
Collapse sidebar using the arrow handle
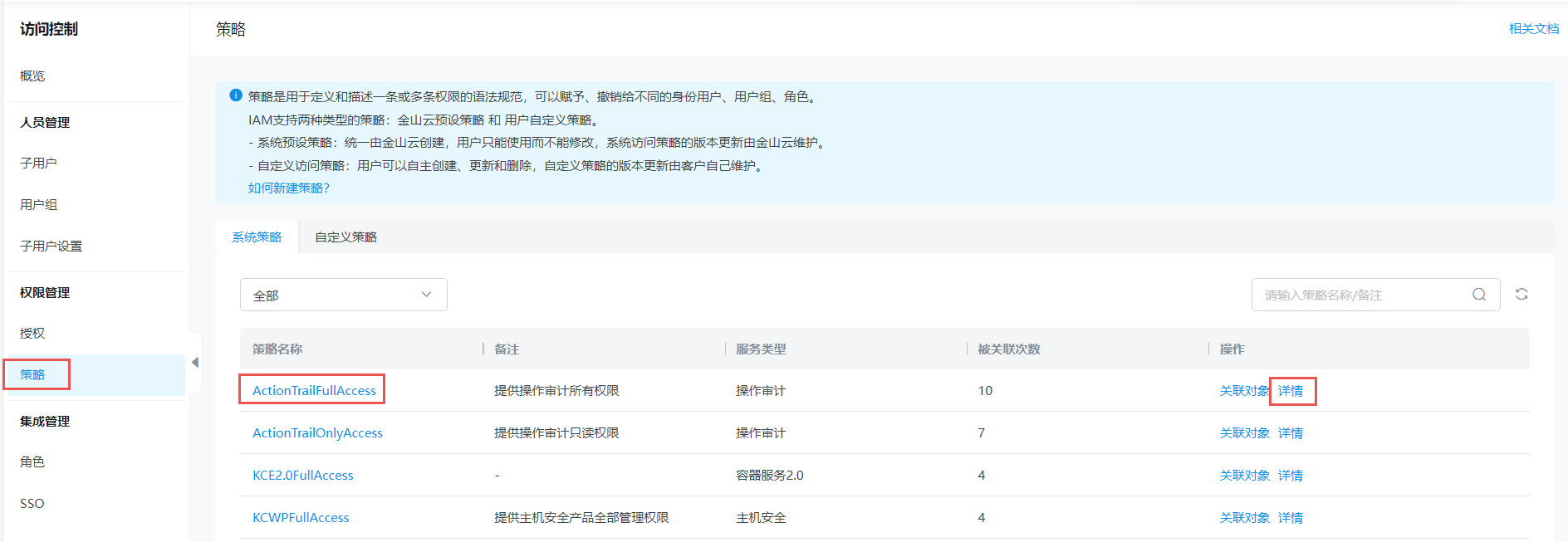(x=195, y=363)
